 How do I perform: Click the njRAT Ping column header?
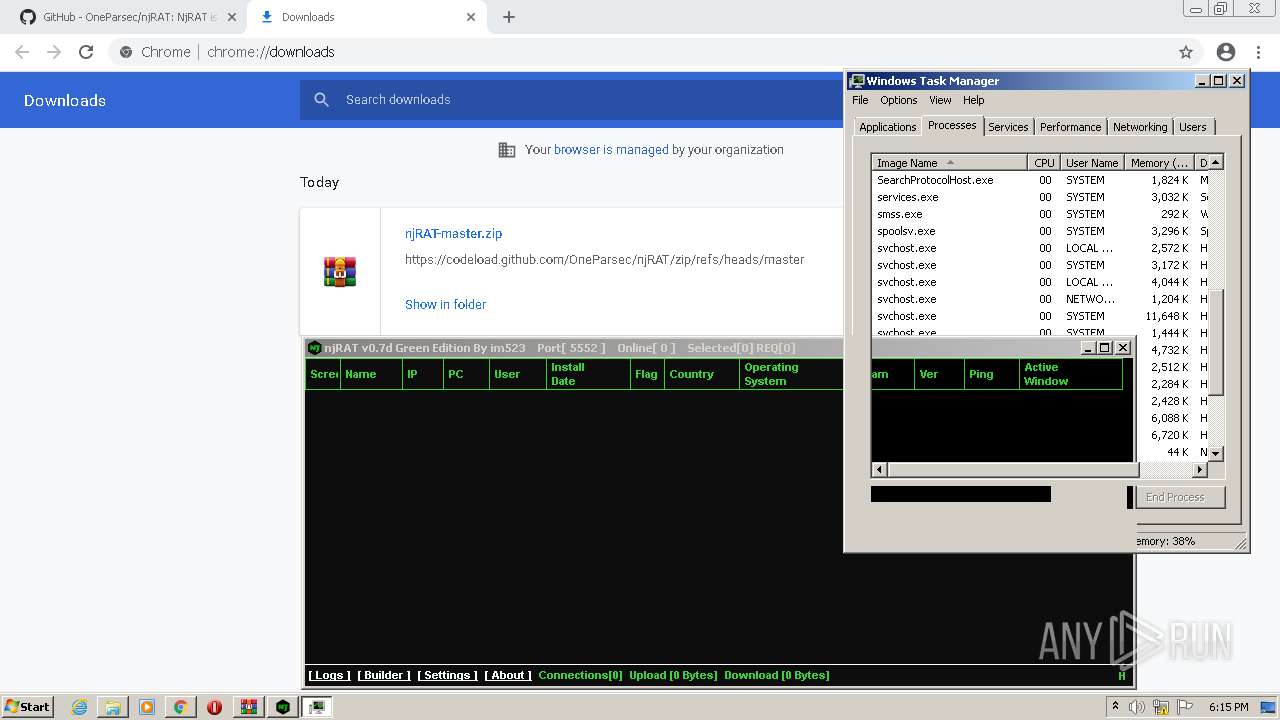[991, 374]
